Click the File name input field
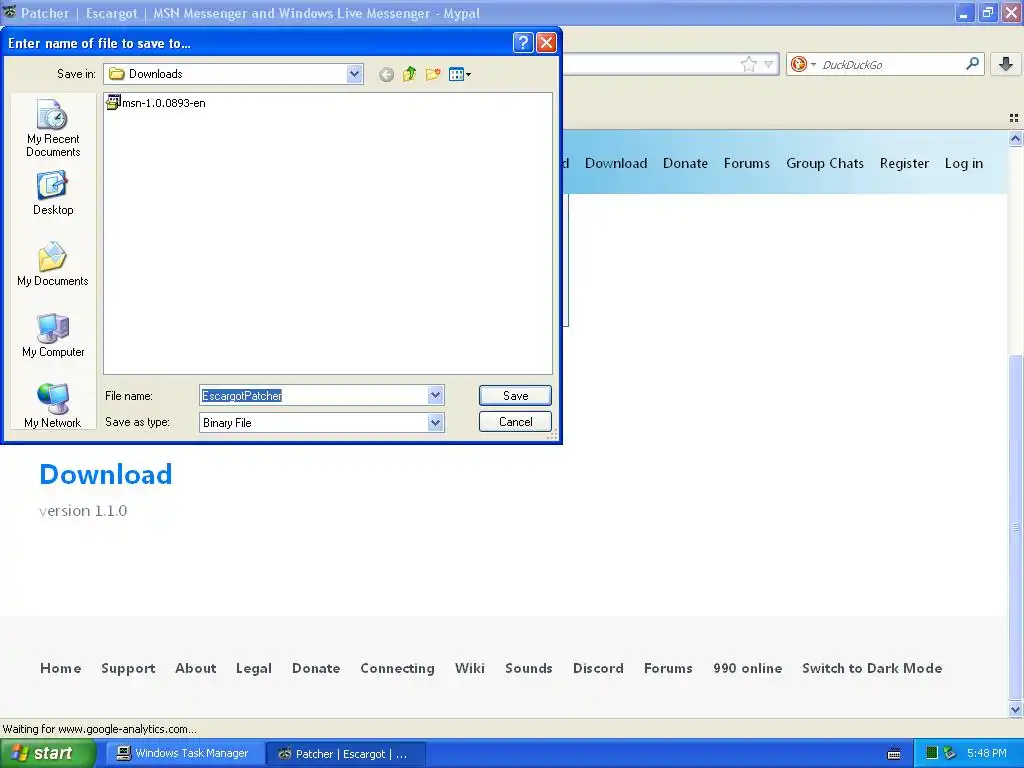 314,395
